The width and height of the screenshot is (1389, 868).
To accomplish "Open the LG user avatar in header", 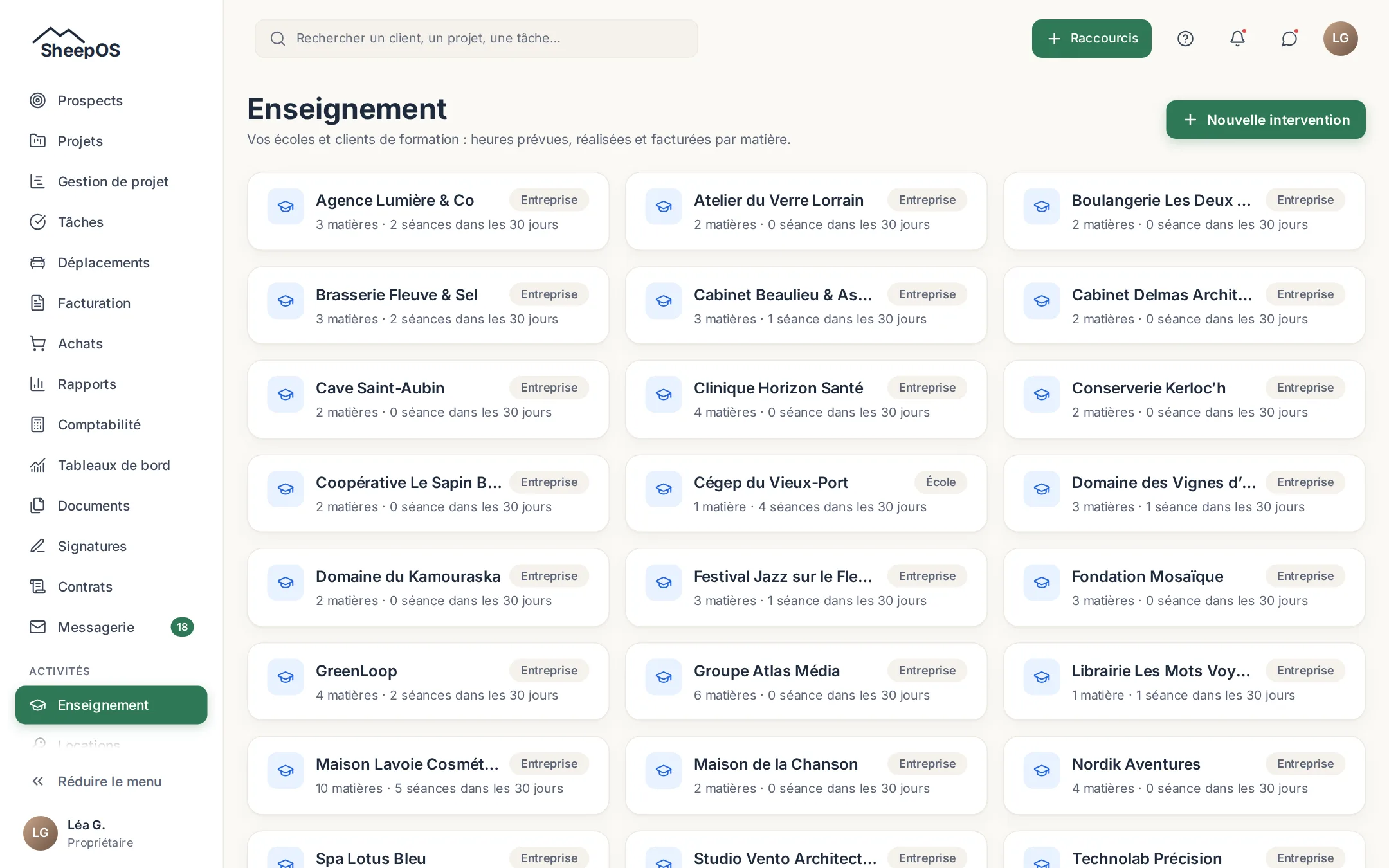I will pos(1341,39).
